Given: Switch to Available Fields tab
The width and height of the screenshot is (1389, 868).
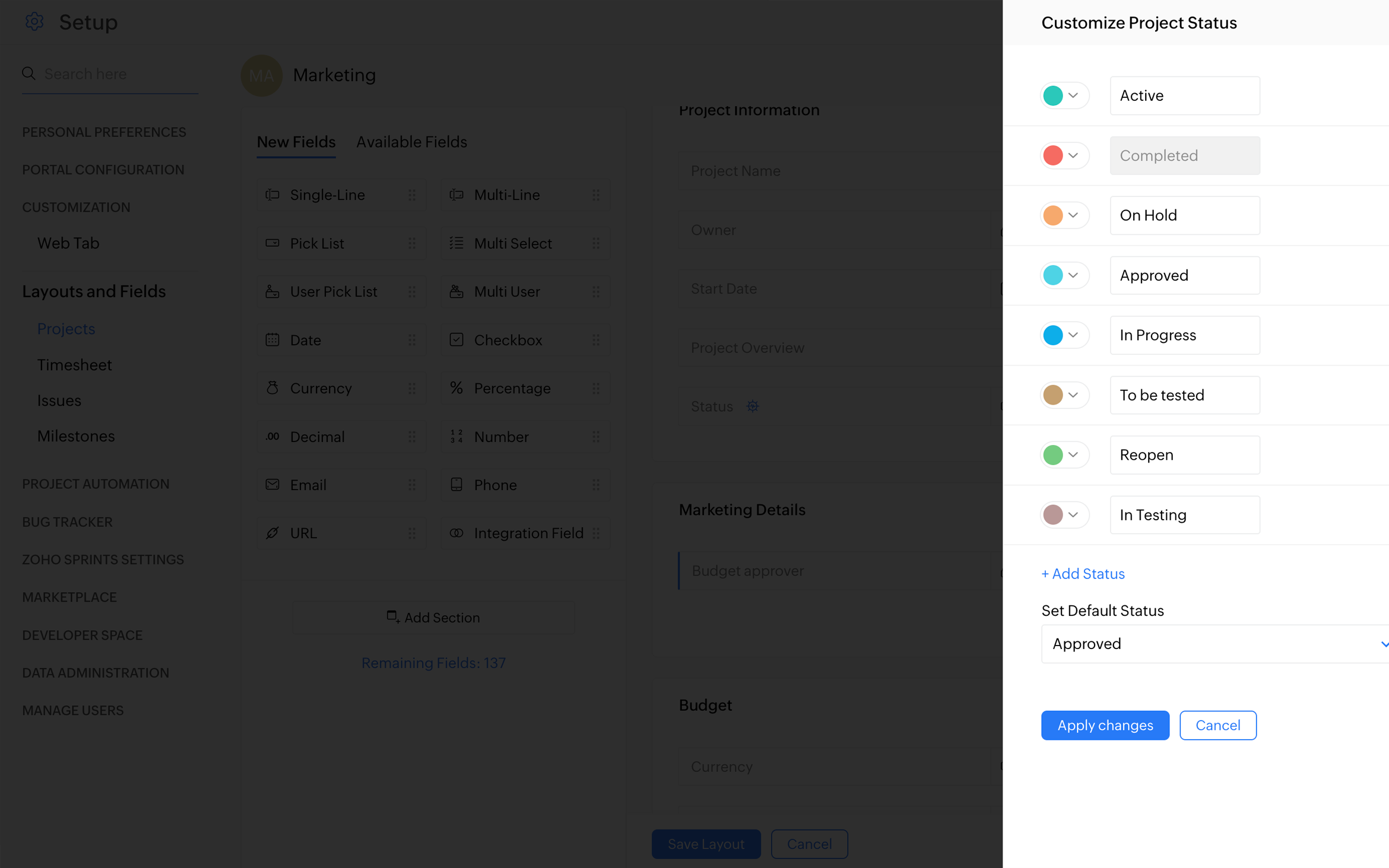Looking at the screenshot, I should [x=411, y=142].
